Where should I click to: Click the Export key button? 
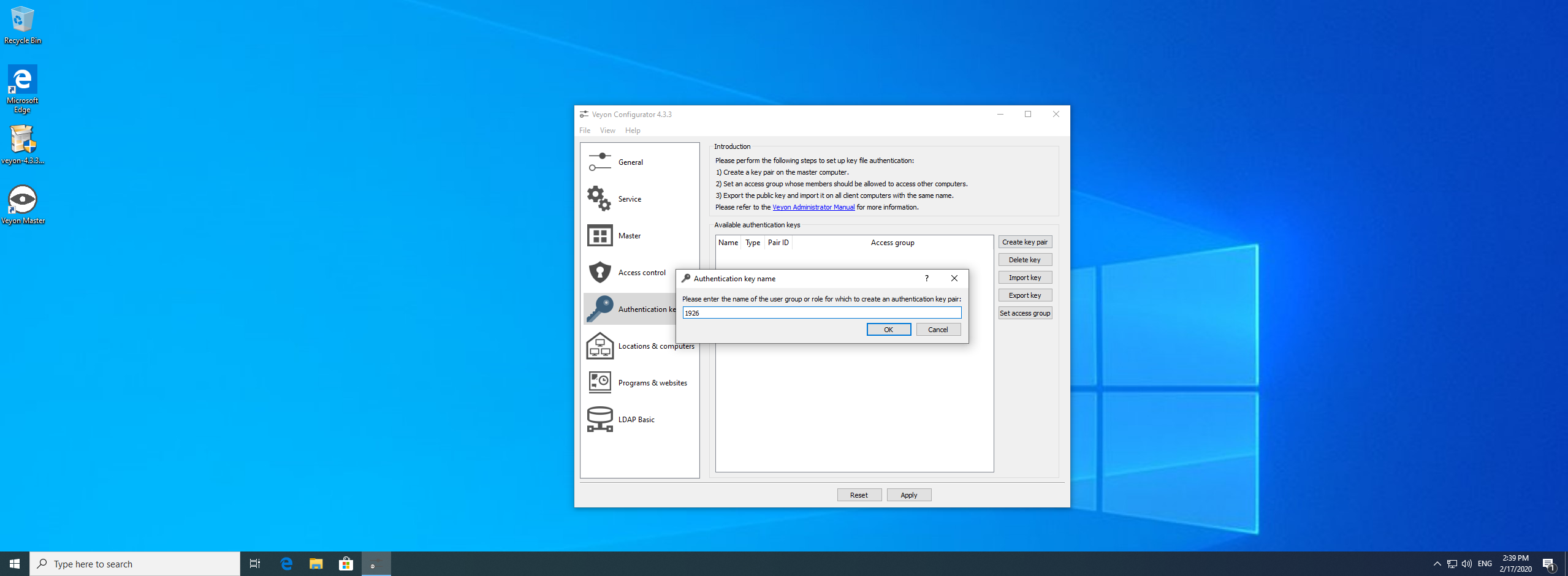coord(1025,295)
